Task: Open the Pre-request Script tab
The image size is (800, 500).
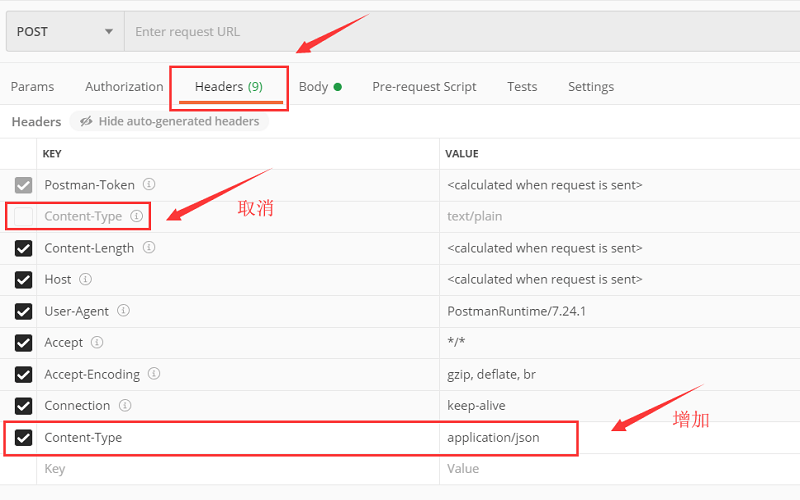Action: [x=424, y=87]
